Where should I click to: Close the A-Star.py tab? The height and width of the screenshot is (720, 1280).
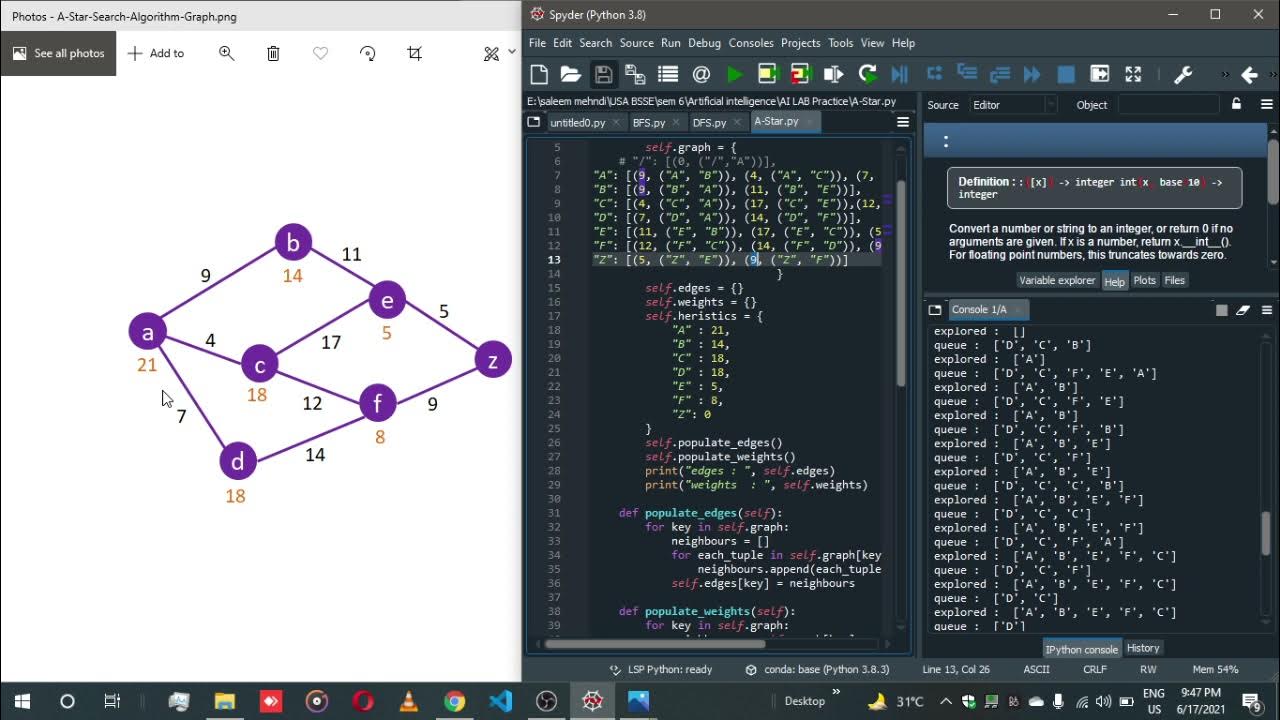(x=808, y=121)
